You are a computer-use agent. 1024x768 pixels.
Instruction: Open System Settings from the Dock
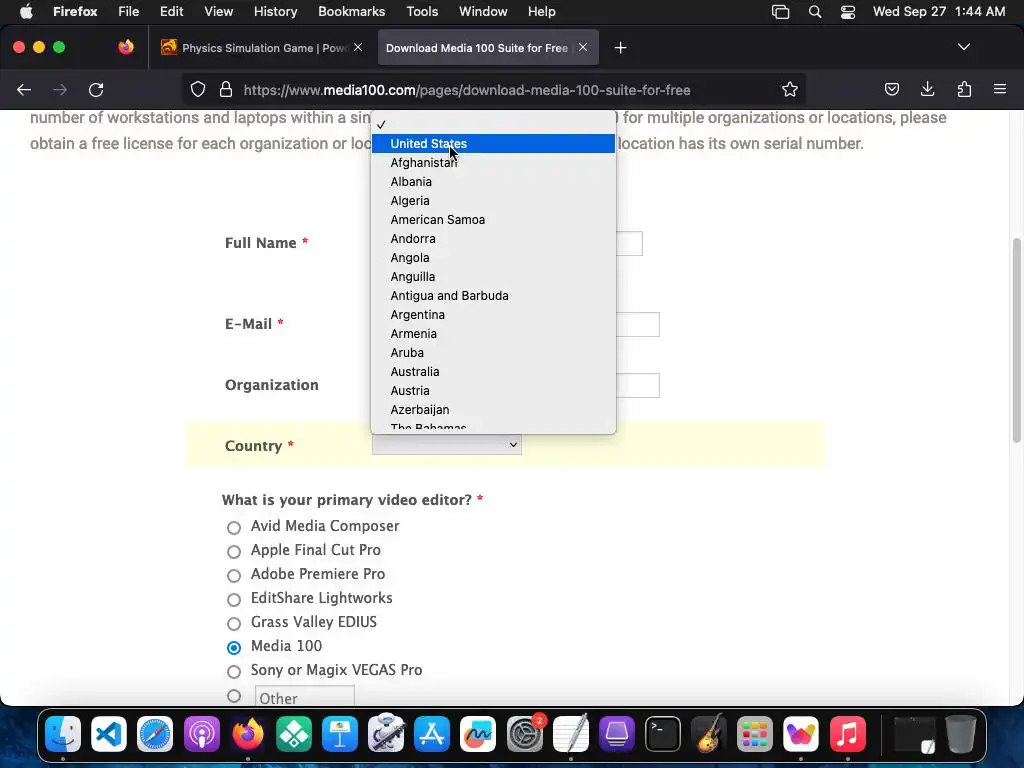pos(524,734)
